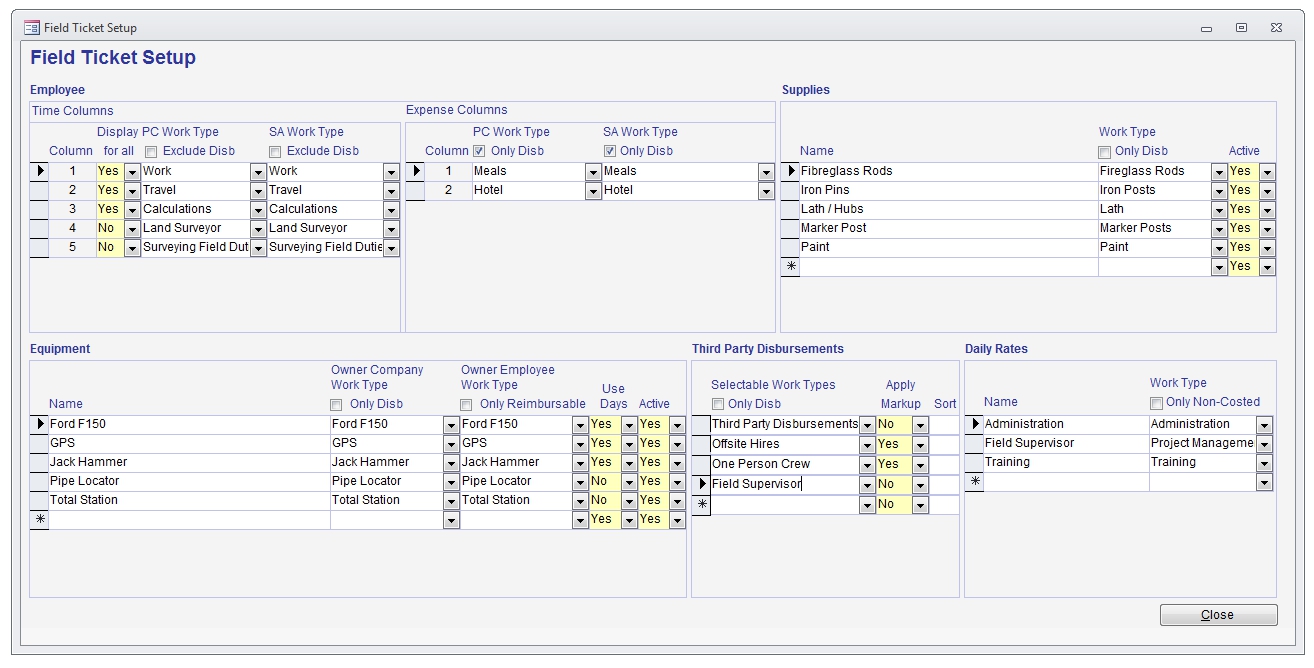Check Only Reimbursable under Owner Employee Work Type
Image resolution: width=1314 pixels, height=668 pixels.
(467, 405)
